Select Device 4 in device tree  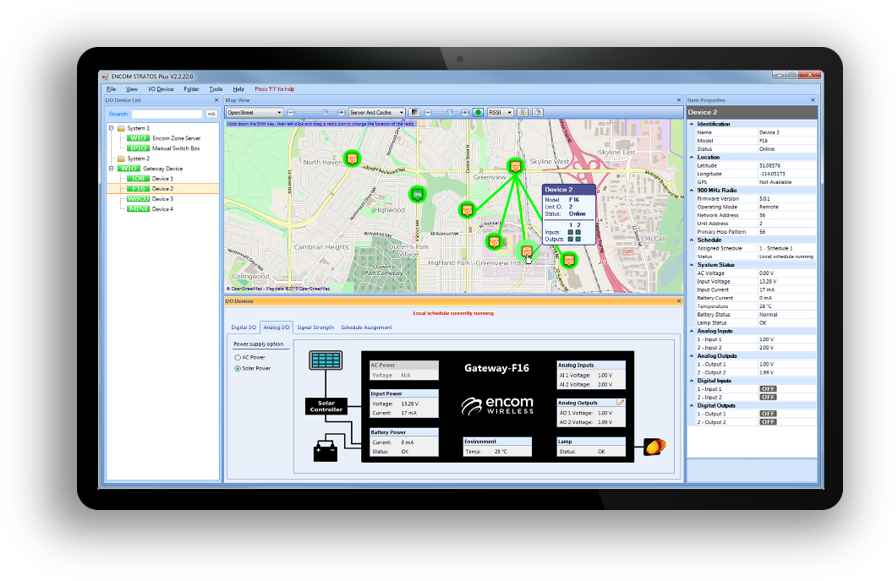tap(162, 209)
